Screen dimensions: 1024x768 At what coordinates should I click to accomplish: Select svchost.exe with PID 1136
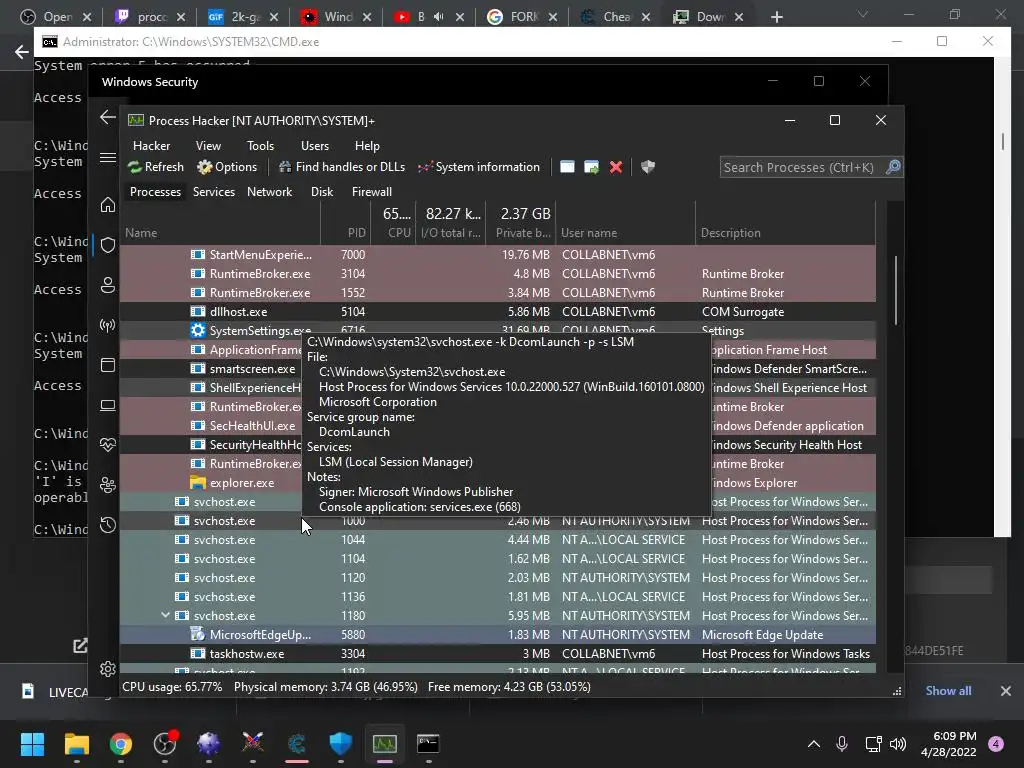(498, 597)
